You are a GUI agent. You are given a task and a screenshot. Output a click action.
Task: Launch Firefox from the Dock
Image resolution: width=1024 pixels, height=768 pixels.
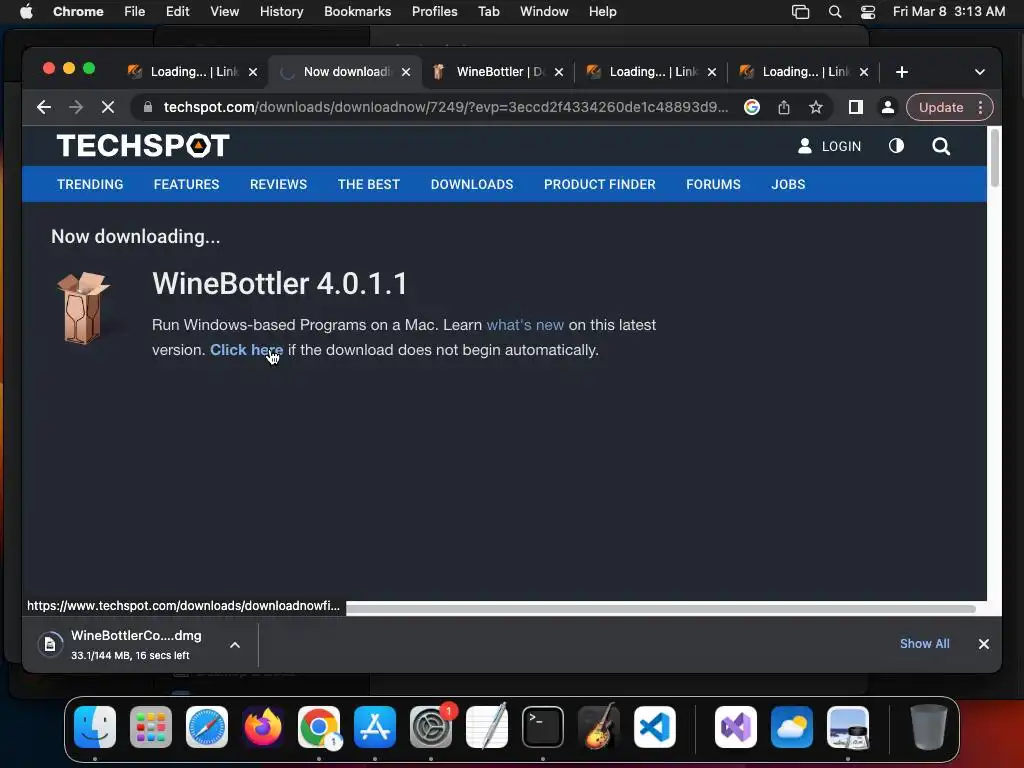pos(263,727)
